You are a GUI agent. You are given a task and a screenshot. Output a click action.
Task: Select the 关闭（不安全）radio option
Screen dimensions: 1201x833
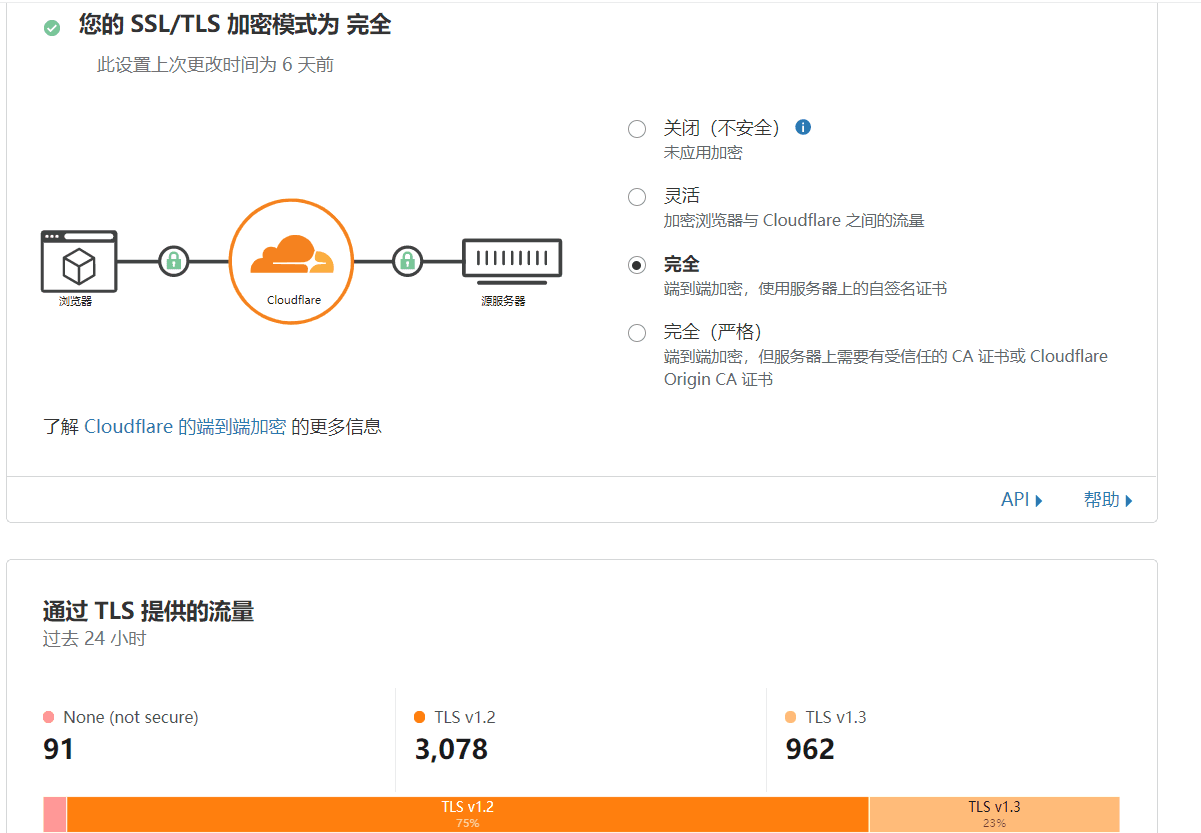point(637,129)
